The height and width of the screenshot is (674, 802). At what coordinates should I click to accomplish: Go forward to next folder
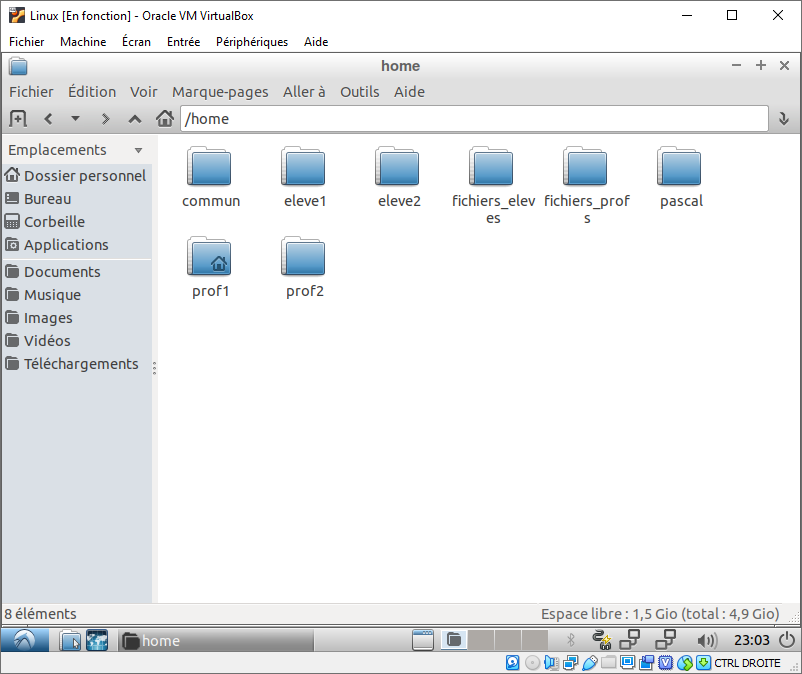pos(105,119)
